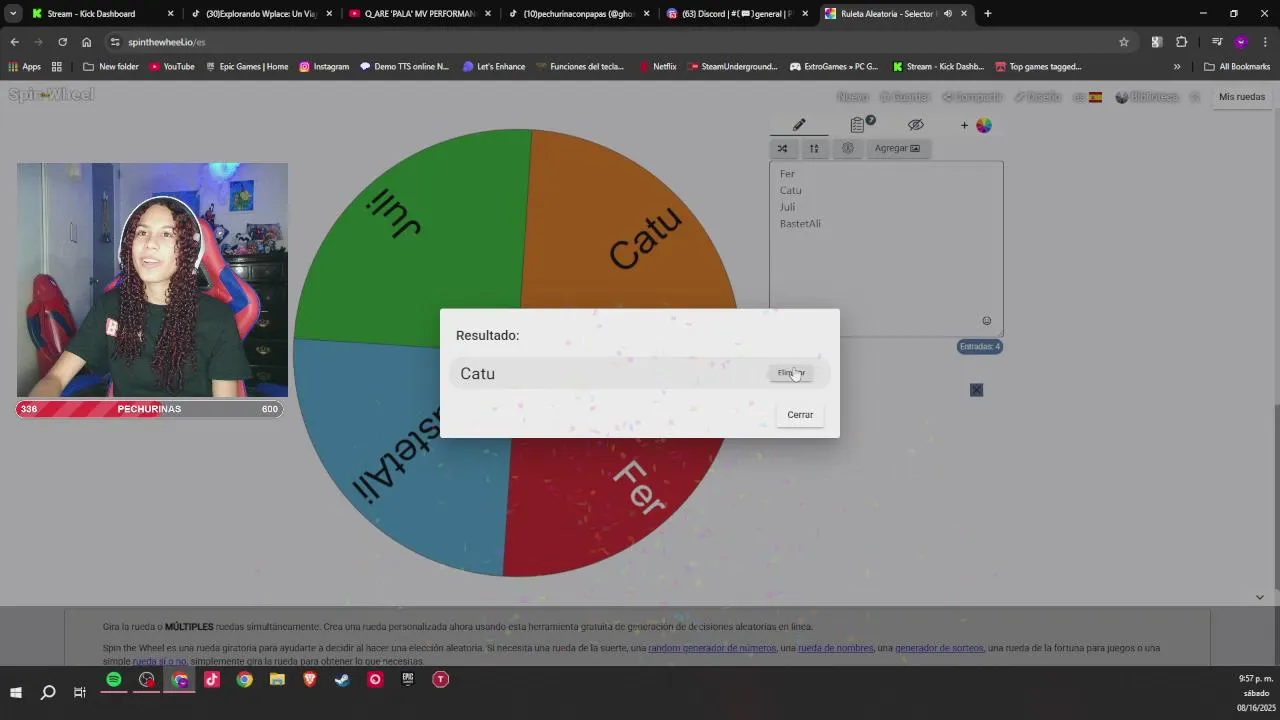Open the Chrome extensions puzzle icon
This screenshot has height=720, width=1280.
1181,42
